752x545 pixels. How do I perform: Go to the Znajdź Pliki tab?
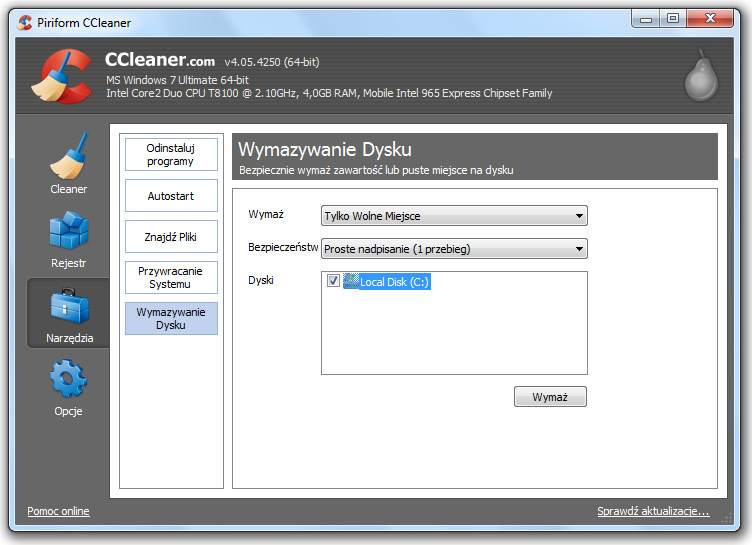click(171, 237)
